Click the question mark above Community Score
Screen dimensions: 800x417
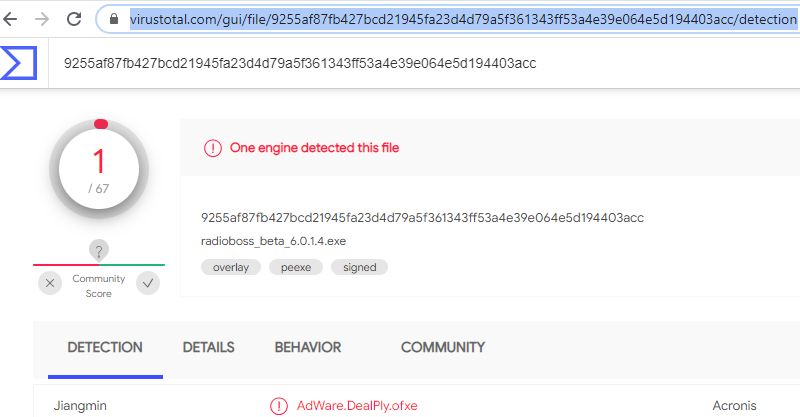coord(99,250)
